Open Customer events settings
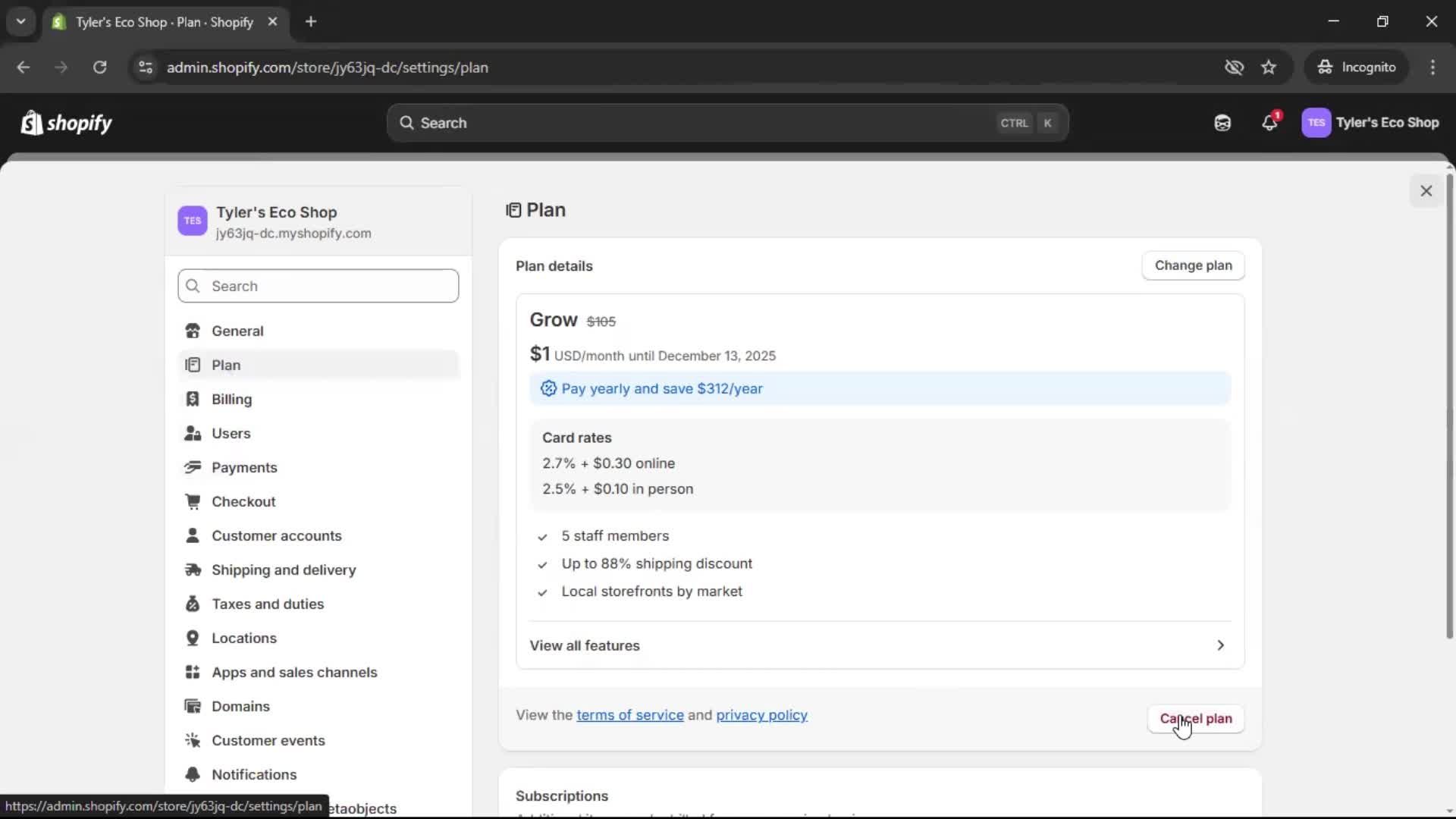The width and height of the screenshot is (1456, 819). (318, 741)
